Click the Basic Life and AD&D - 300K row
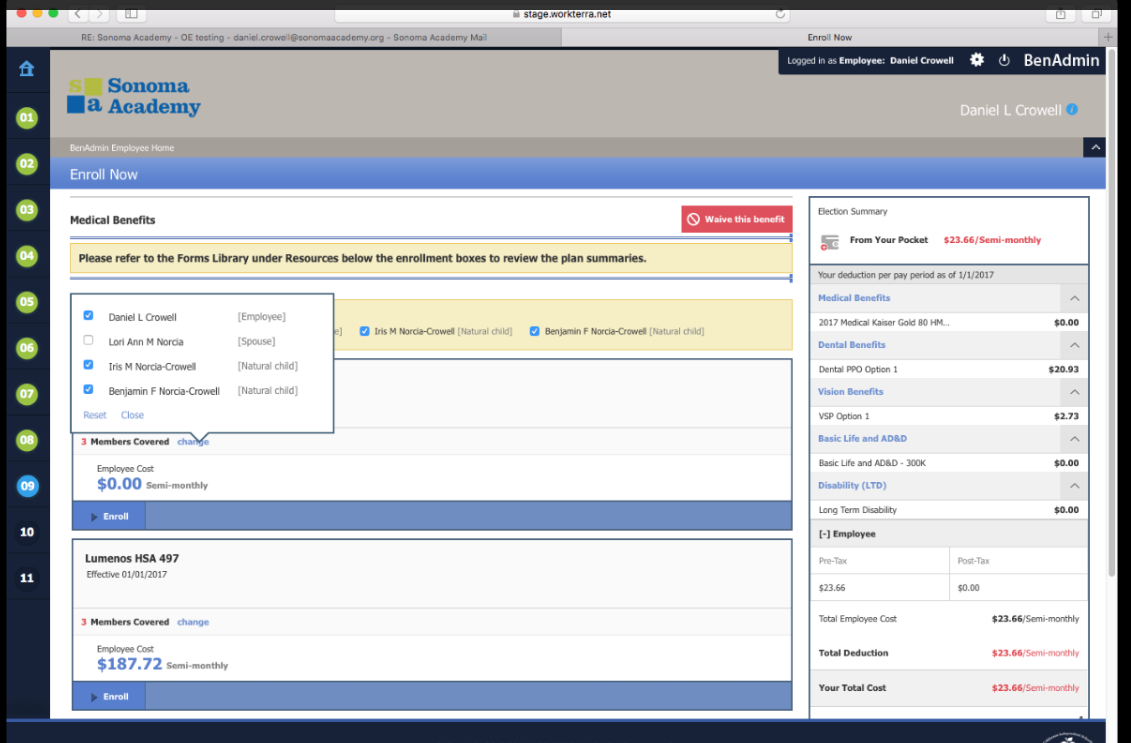This screenshot has width=1131, height=743. click(949, 463)
